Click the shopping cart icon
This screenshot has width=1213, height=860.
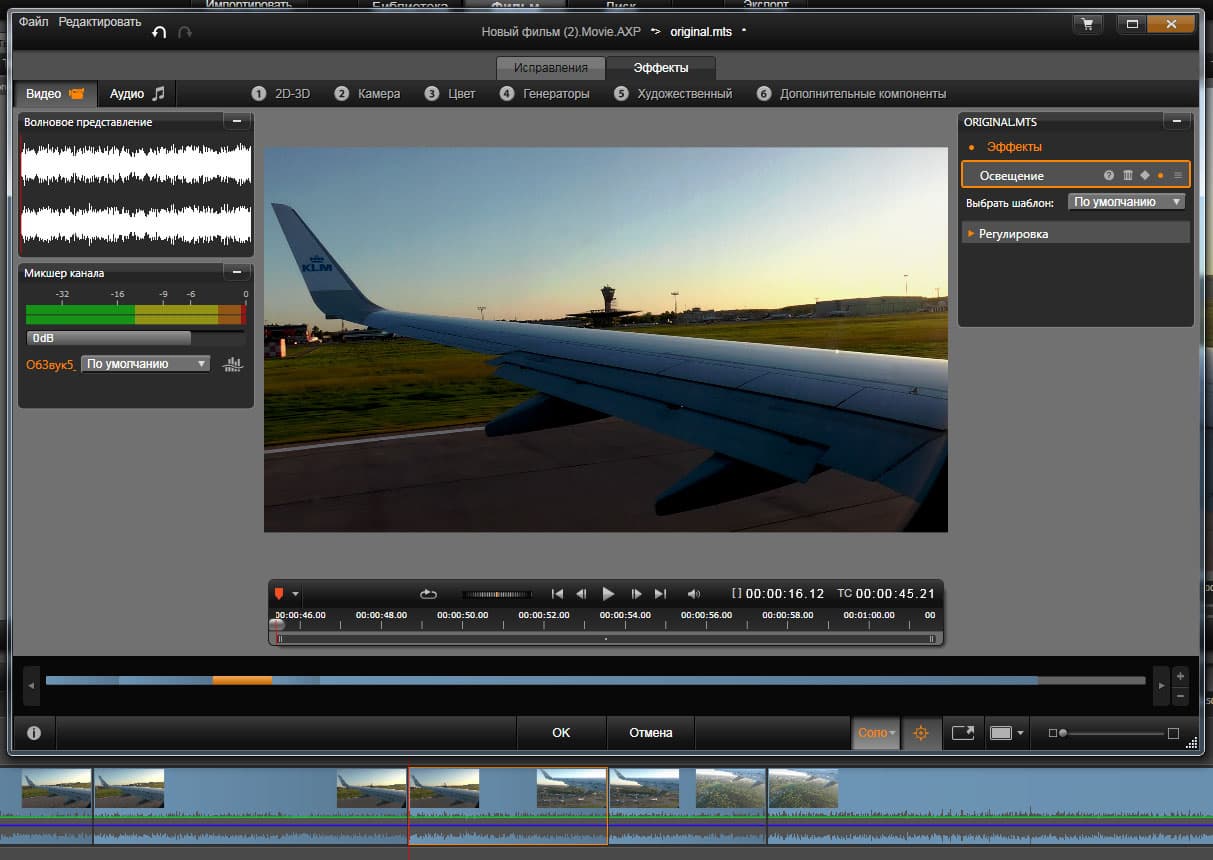[x=1088, y=24]
